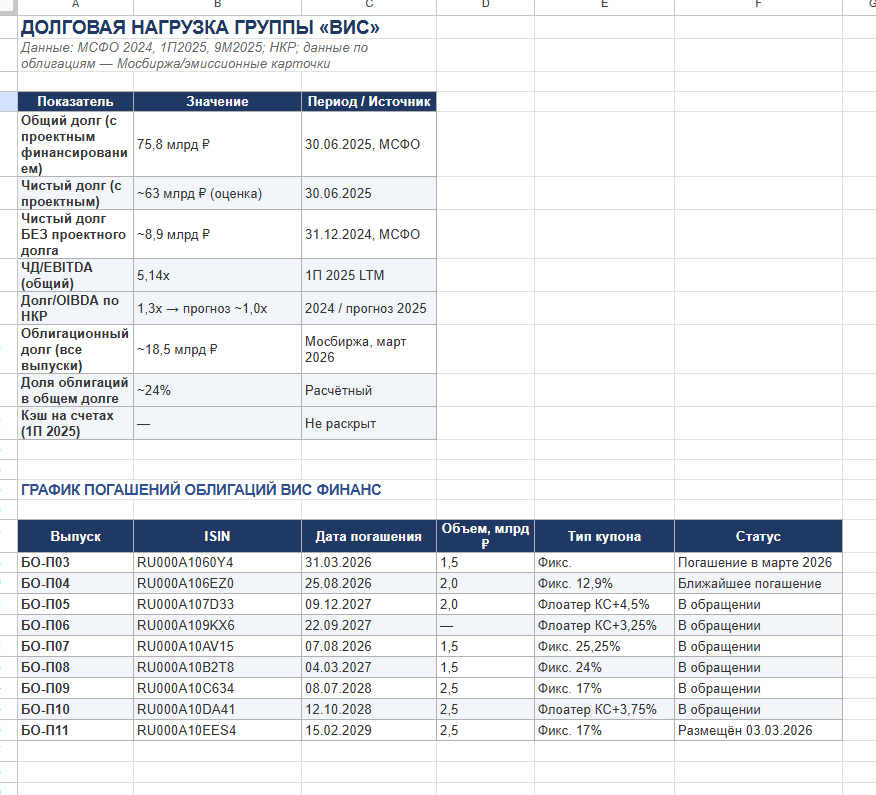Select the cell «Расчётный»
Image resolution: width=876 pixels, height=795 pixels.
[369, 390]
